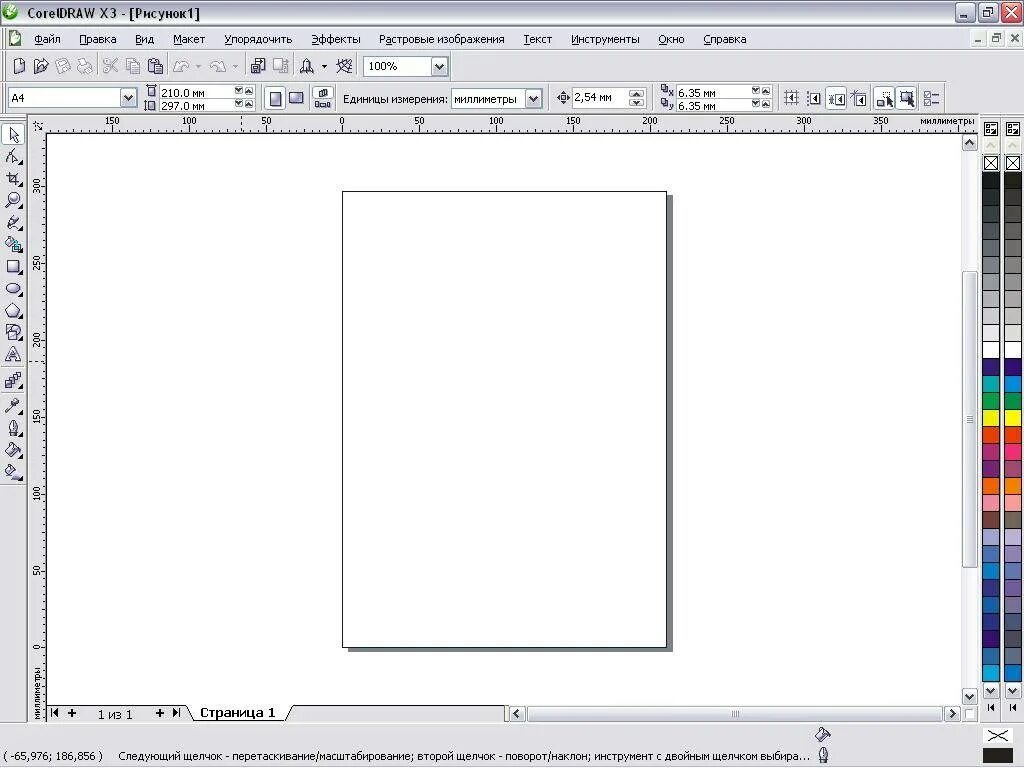1024x768 pixels.
Task: Go to first page button
Action: (x=55, y=713)
